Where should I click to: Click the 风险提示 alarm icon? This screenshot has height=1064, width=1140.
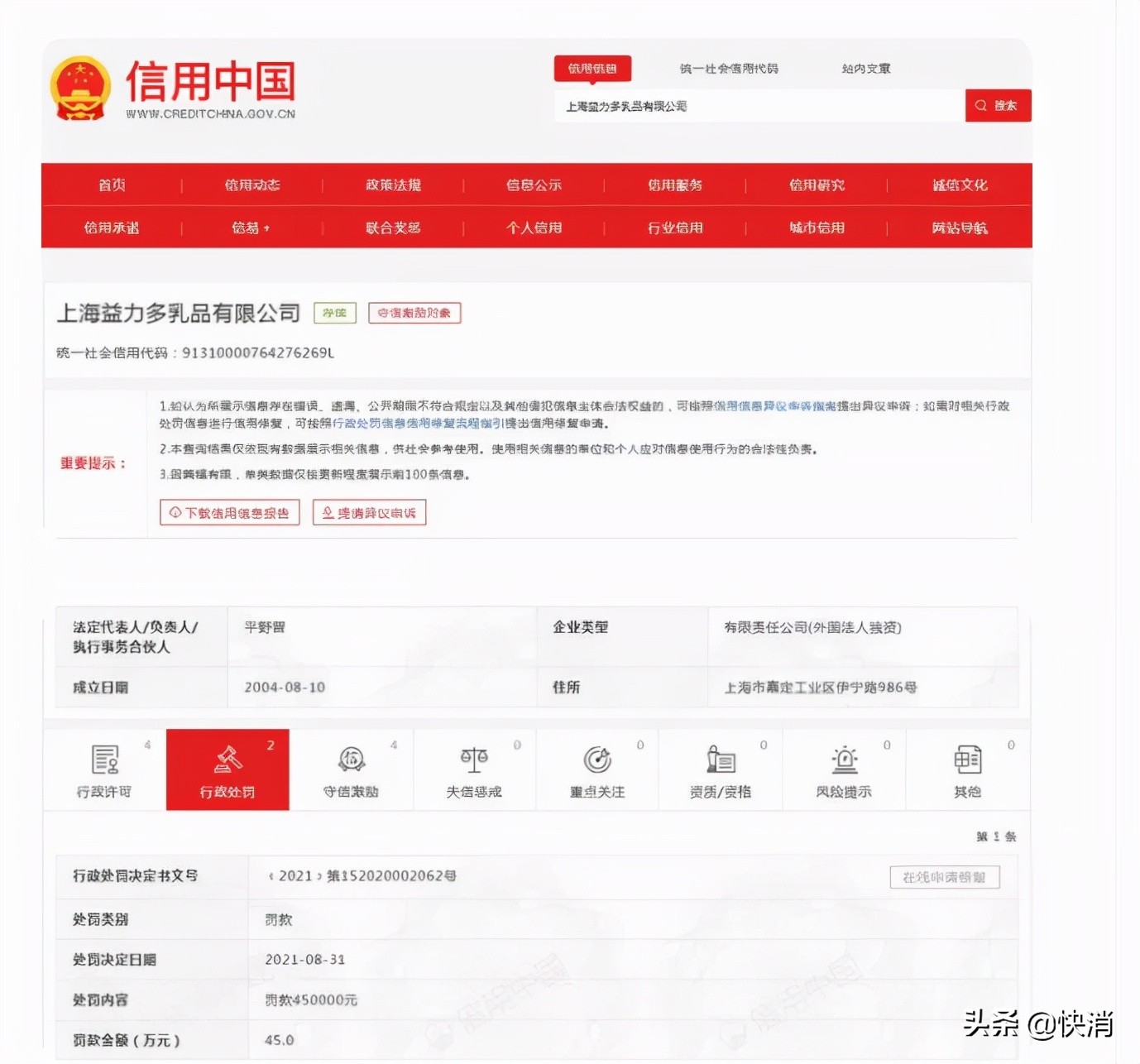pos(842,760)
